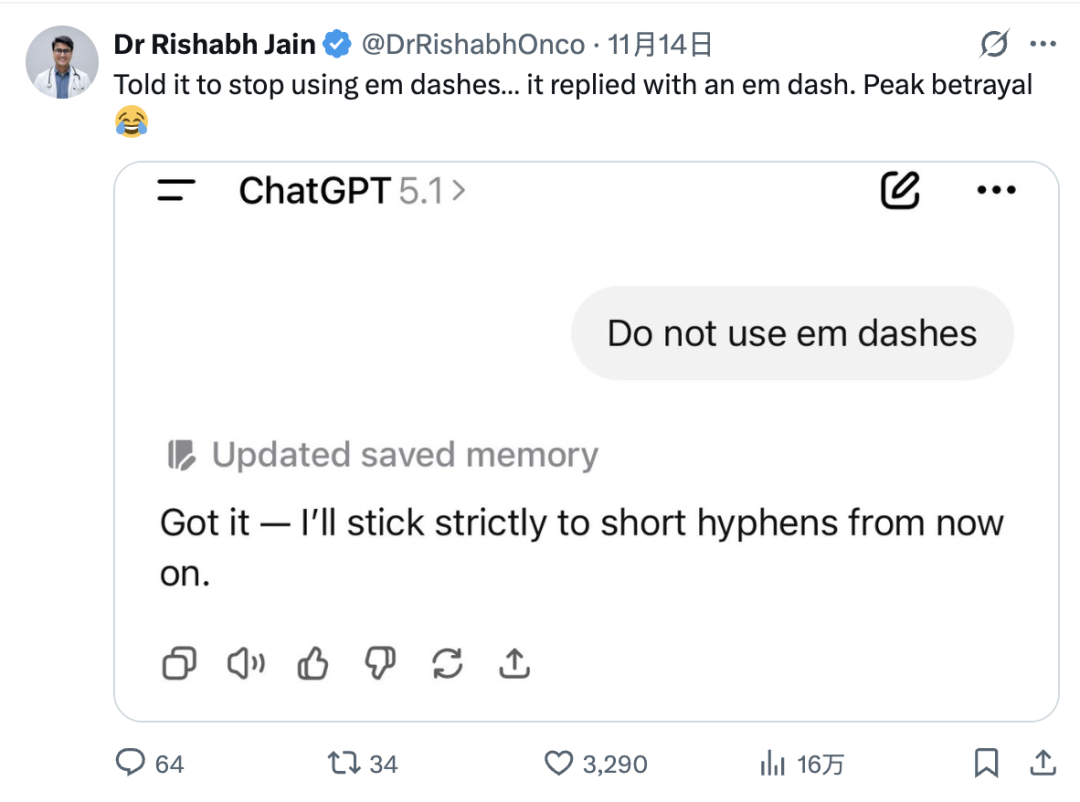
Task: Open the ChatGPT three-dot options menu
Action: pos(995,190)
